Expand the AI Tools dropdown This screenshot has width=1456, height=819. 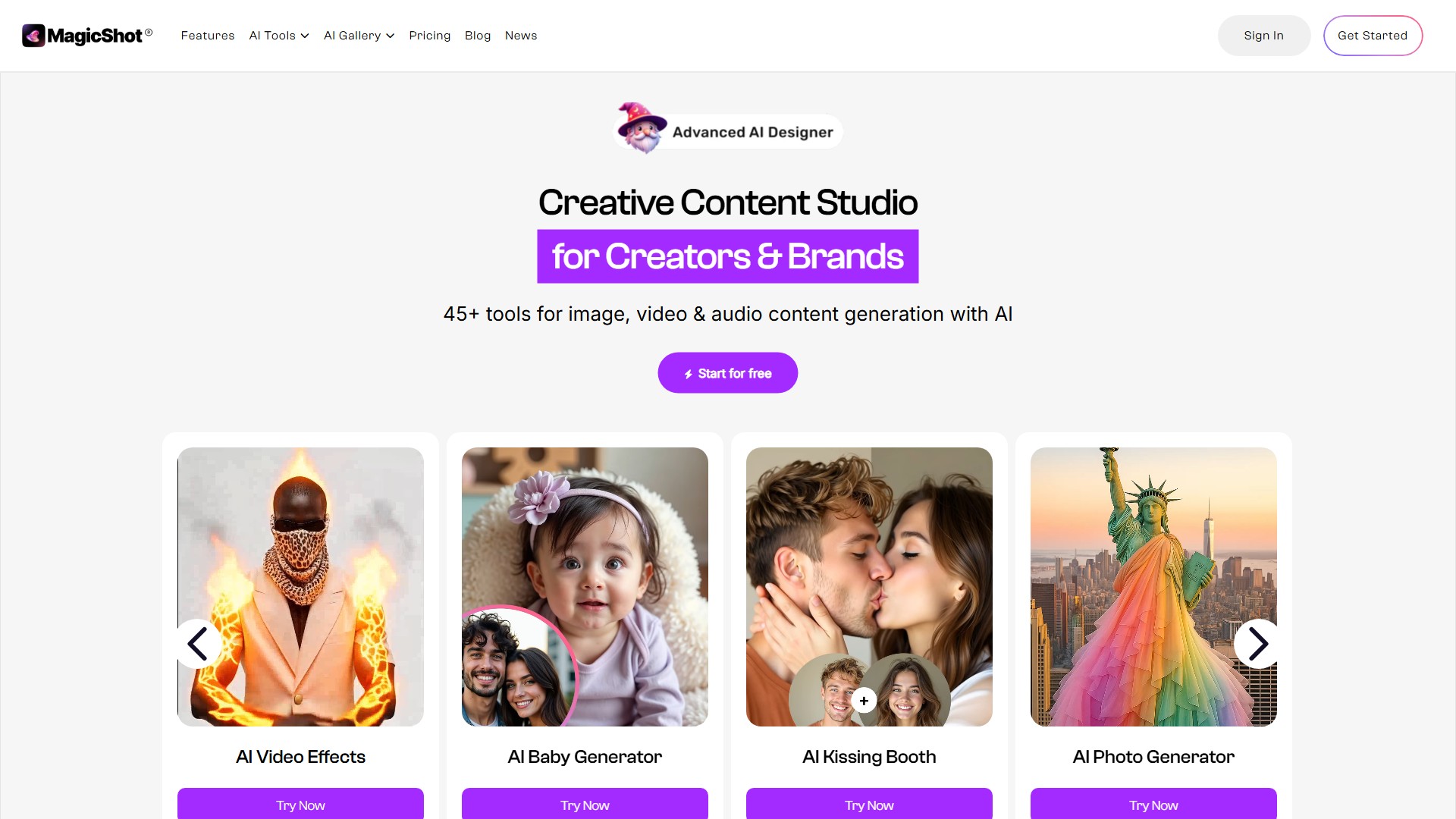click(279, 36)
